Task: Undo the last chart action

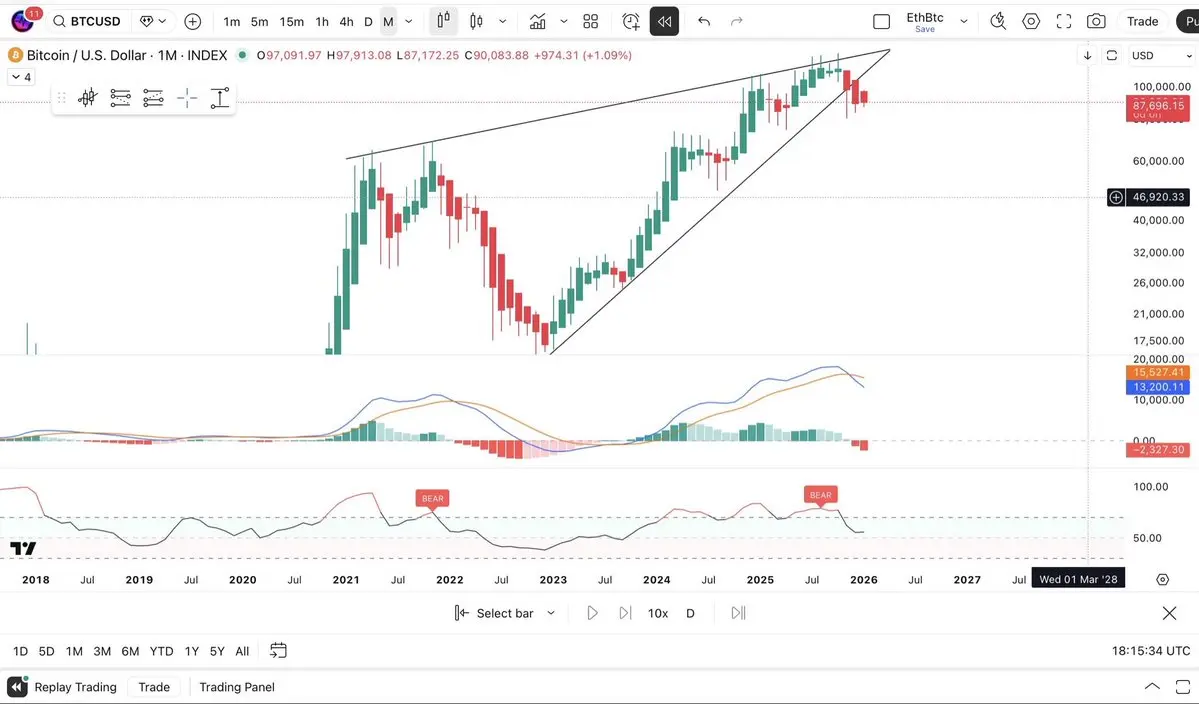Action: tap(704, 21)
